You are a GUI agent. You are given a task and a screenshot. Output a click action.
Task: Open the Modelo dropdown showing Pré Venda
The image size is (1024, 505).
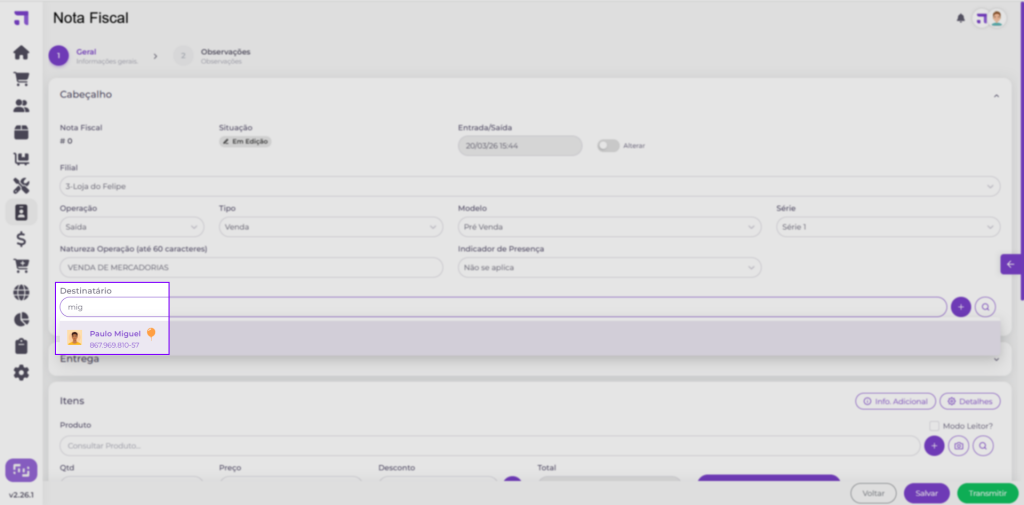pos(609,227)
